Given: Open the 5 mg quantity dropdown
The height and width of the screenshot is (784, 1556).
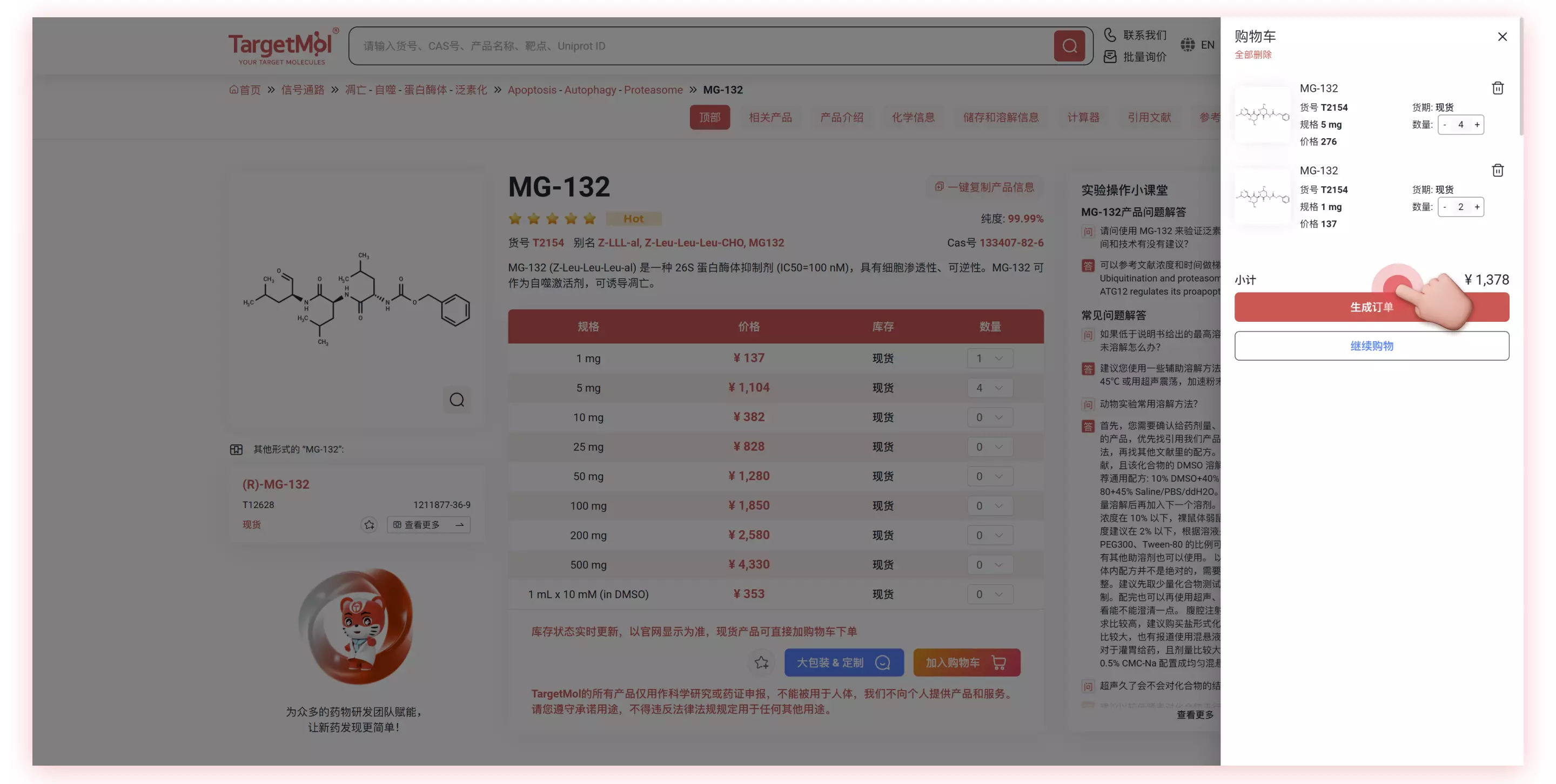Looking at the screenshot, I should [x=989, y=388].
